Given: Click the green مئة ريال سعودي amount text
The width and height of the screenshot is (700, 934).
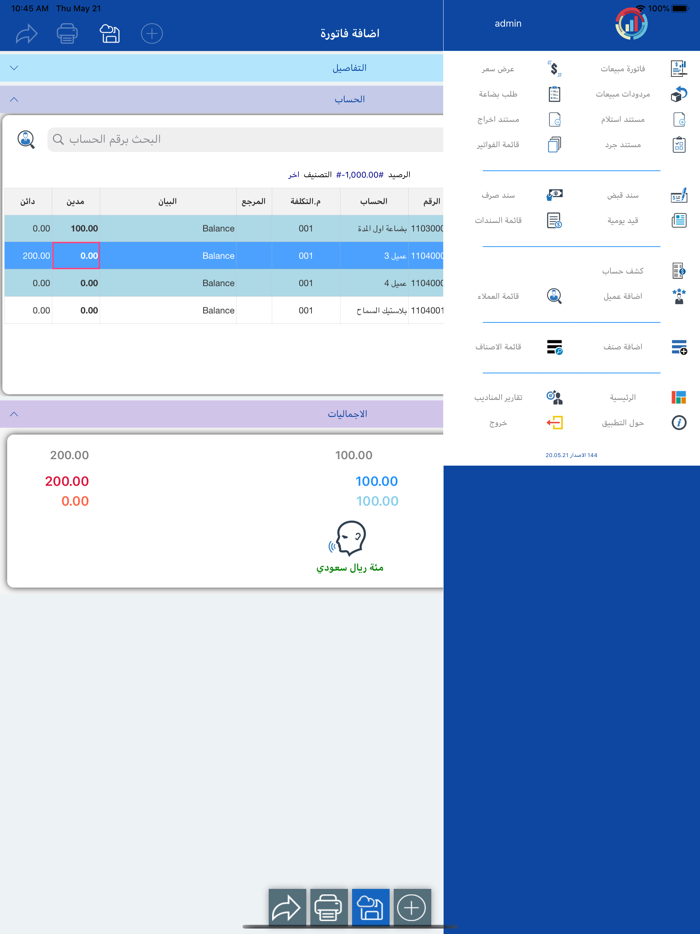Looking at the screenshot, I should (x=350, y=568).
